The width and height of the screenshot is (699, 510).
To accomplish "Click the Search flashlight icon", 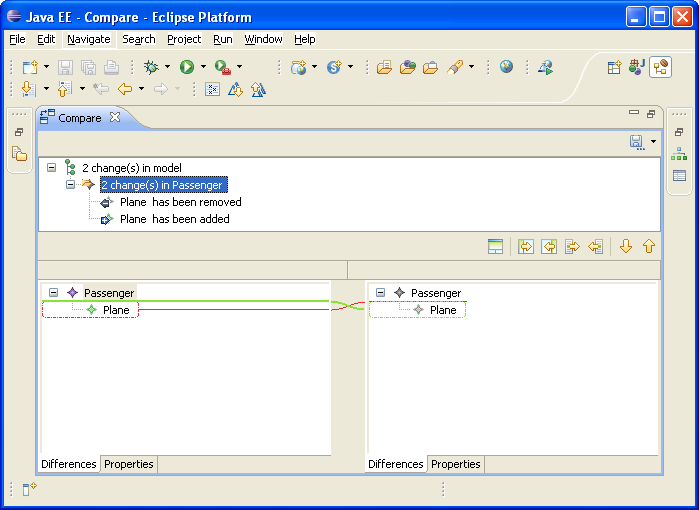I will point(454,67).
